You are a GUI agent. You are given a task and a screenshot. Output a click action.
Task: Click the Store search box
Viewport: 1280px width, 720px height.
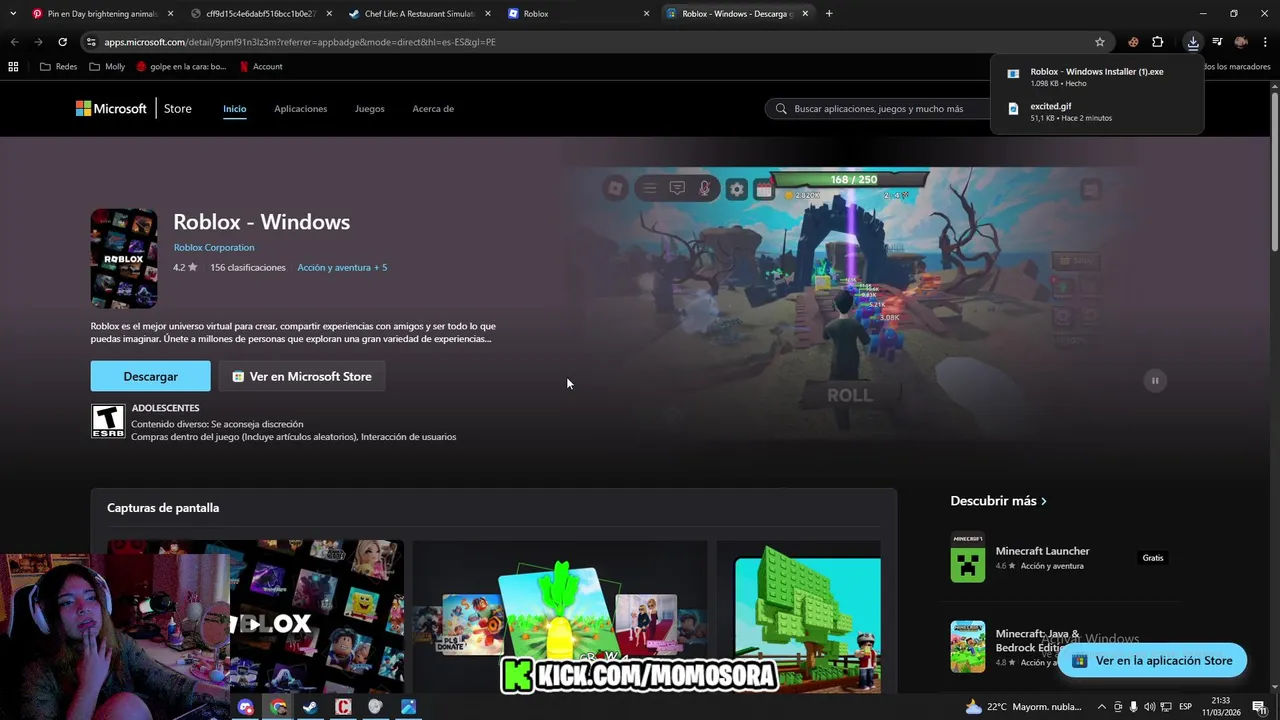(880, 108)
